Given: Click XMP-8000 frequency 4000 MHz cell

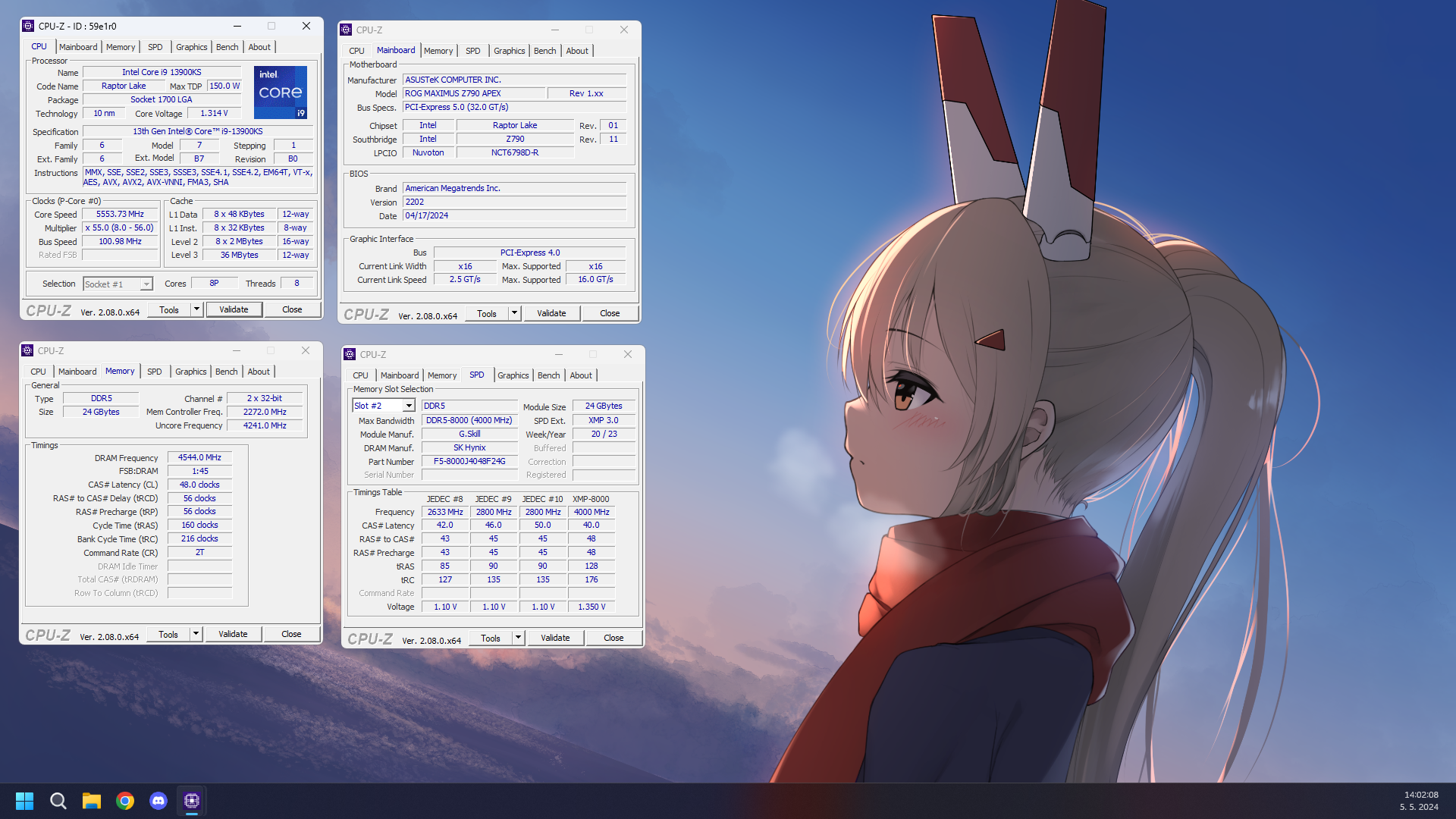Looking at the screenshot, I should pyautogui.click(x=591, y=512).
